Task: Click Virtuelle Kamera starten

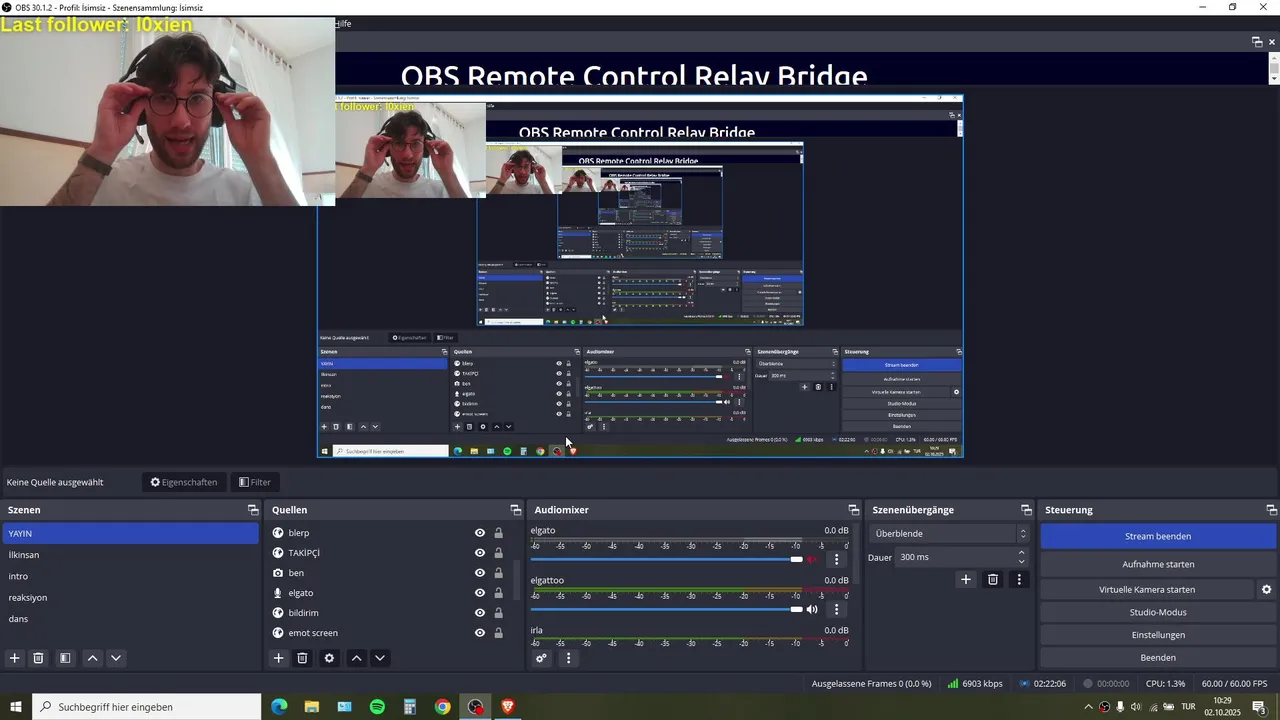Action: tap(1147, 590)
